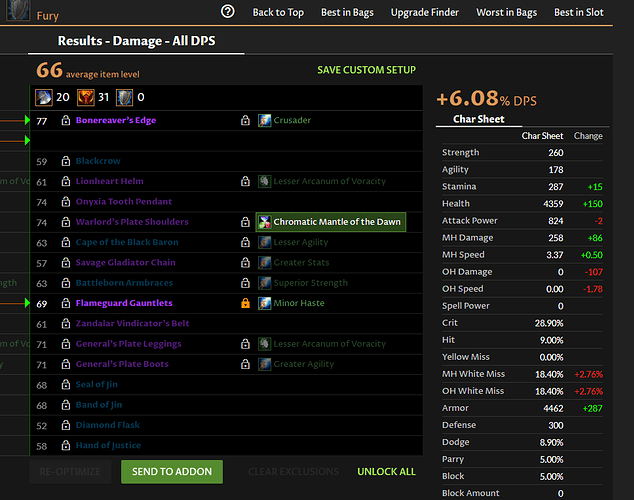Toggle the orange lock on Minor Haste

245,303
